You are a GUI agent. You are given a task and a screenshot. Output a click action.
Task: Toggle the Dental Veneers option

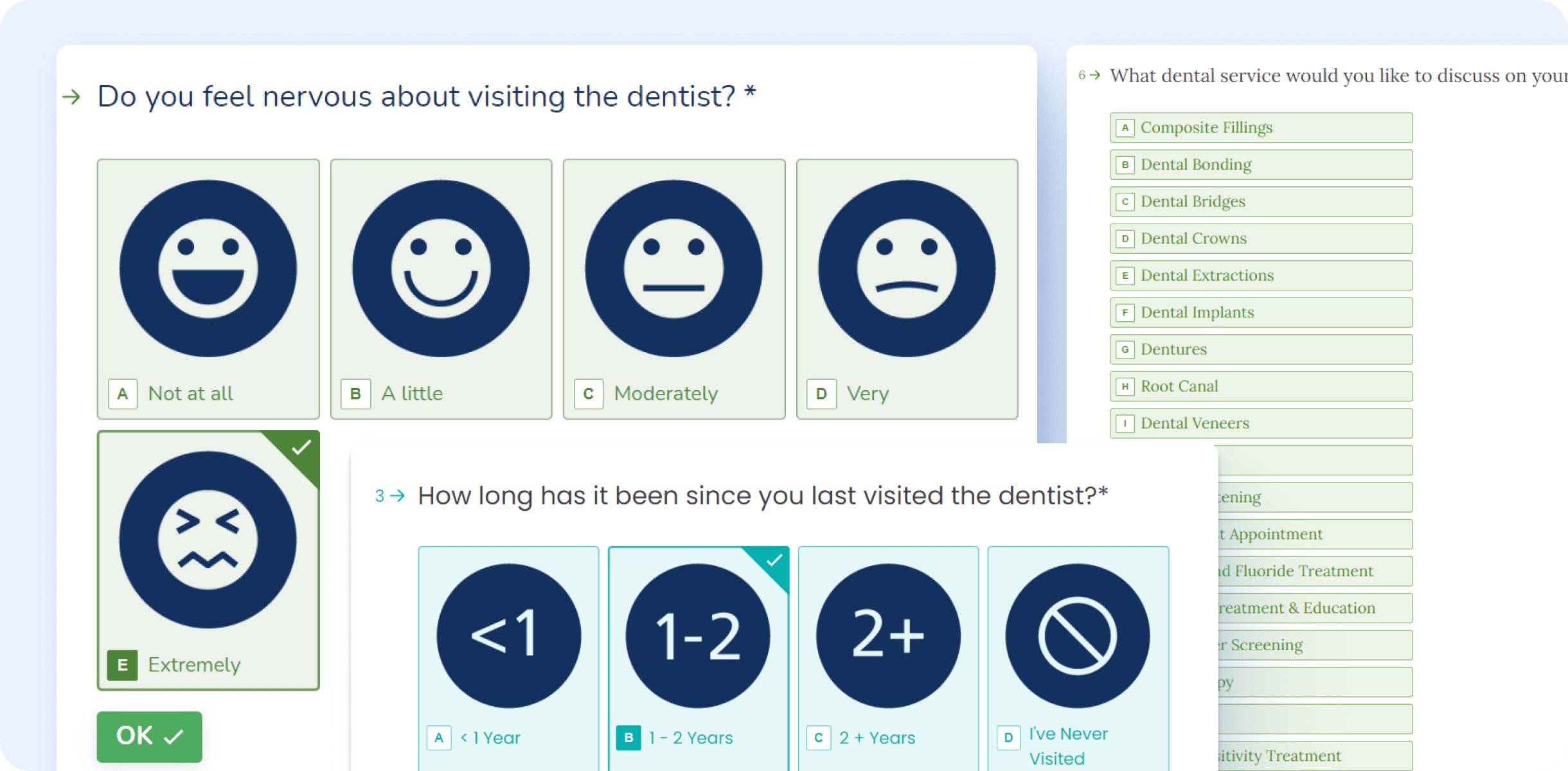tap(1260, 423)
